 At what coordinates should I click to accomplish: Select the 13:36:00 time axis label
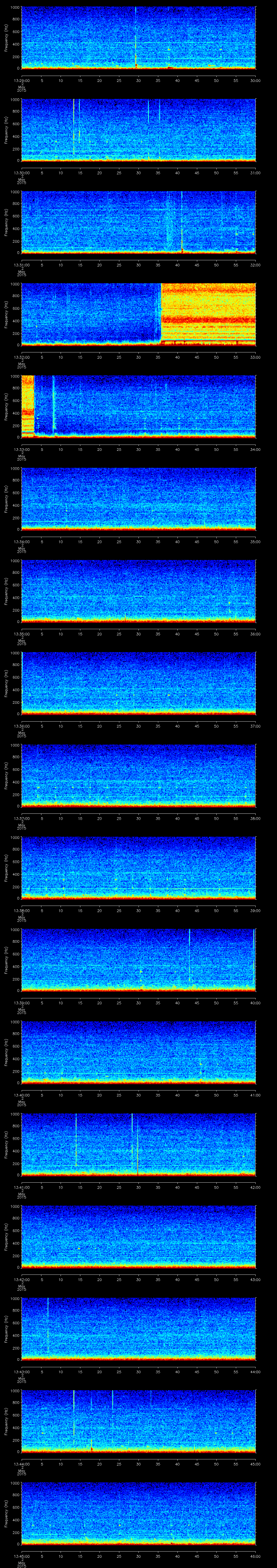(x=21, y=726)
